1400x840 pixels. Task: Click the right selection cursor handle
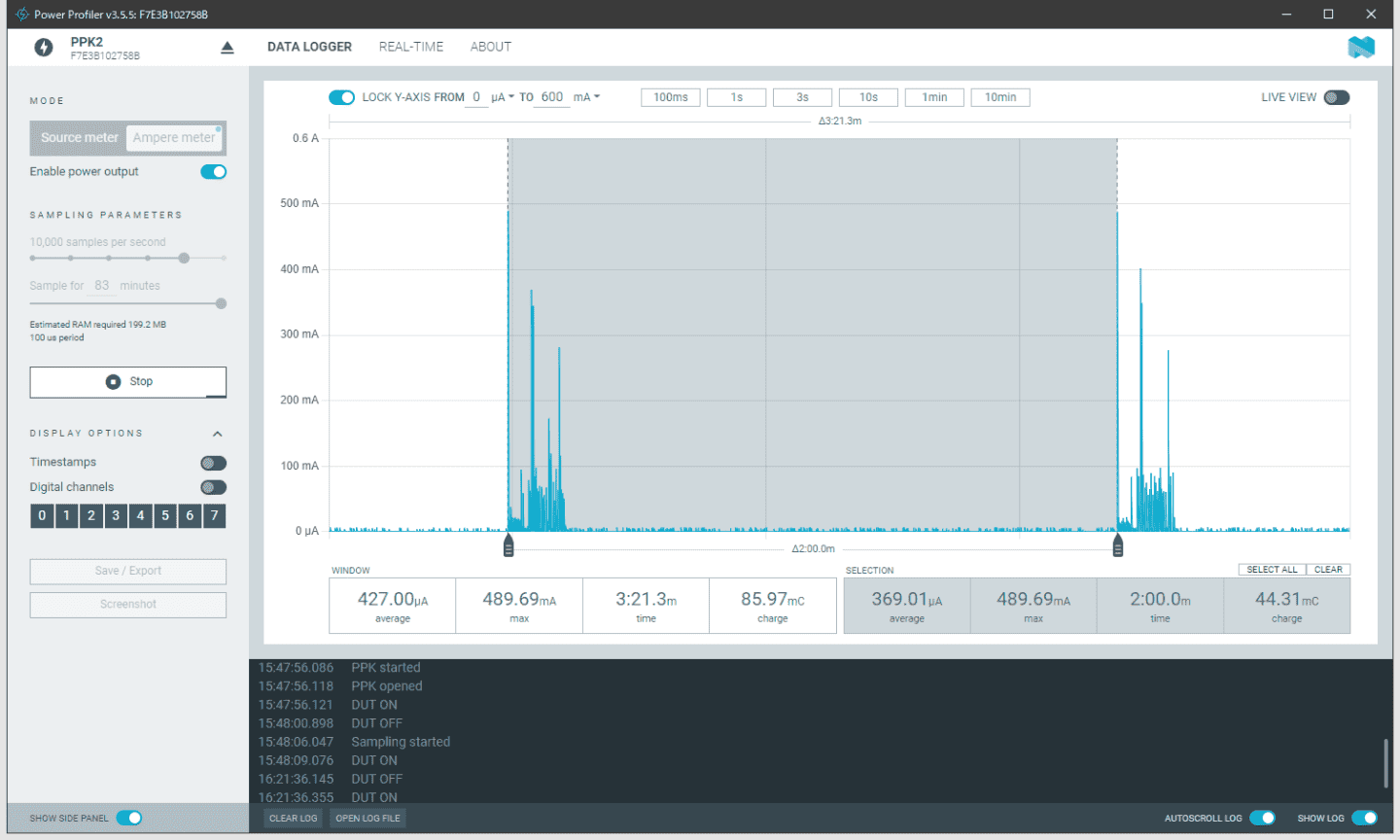point(1117,546)
